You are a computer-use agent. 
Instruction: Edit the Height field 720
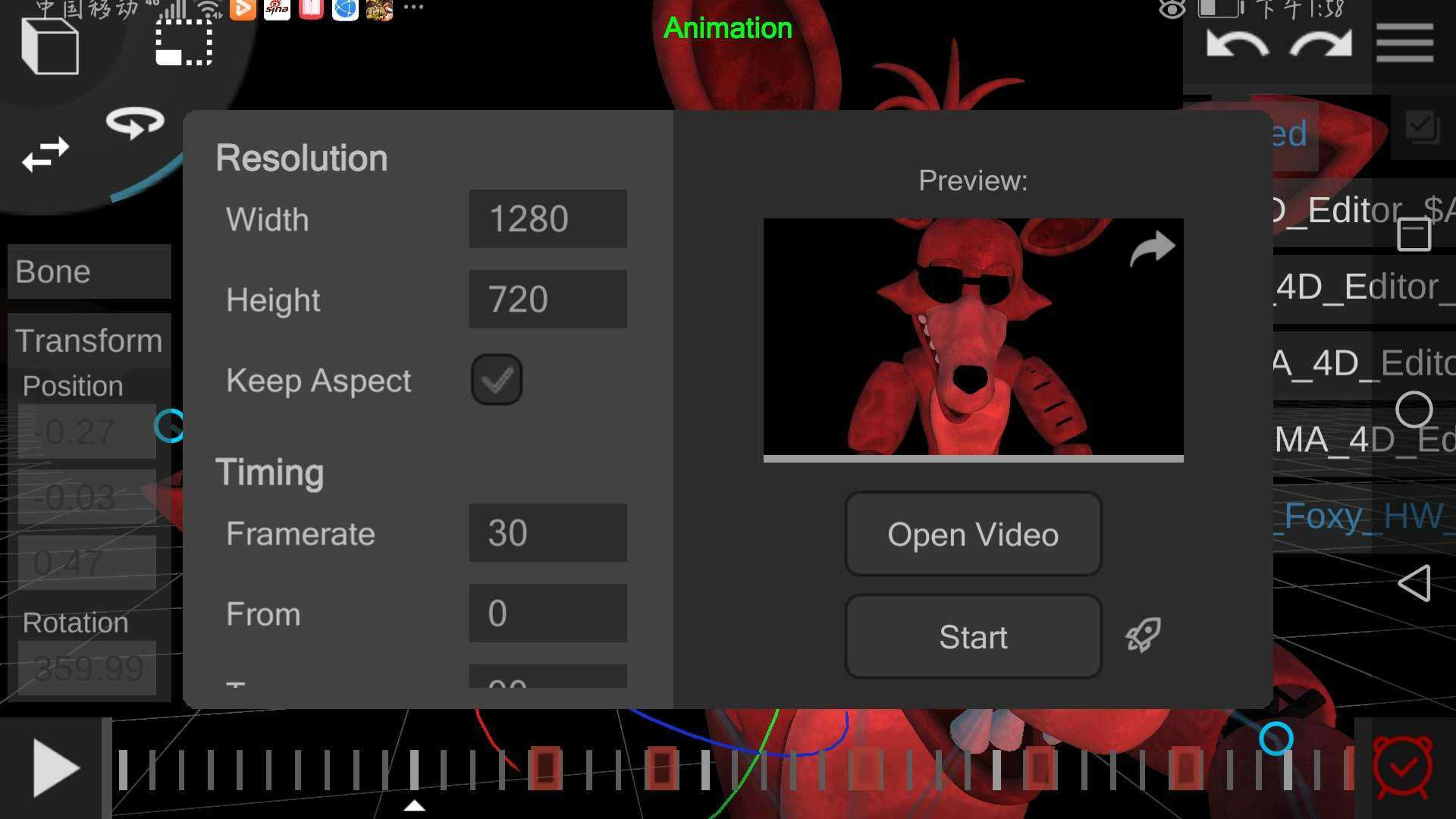coord(548,300)
